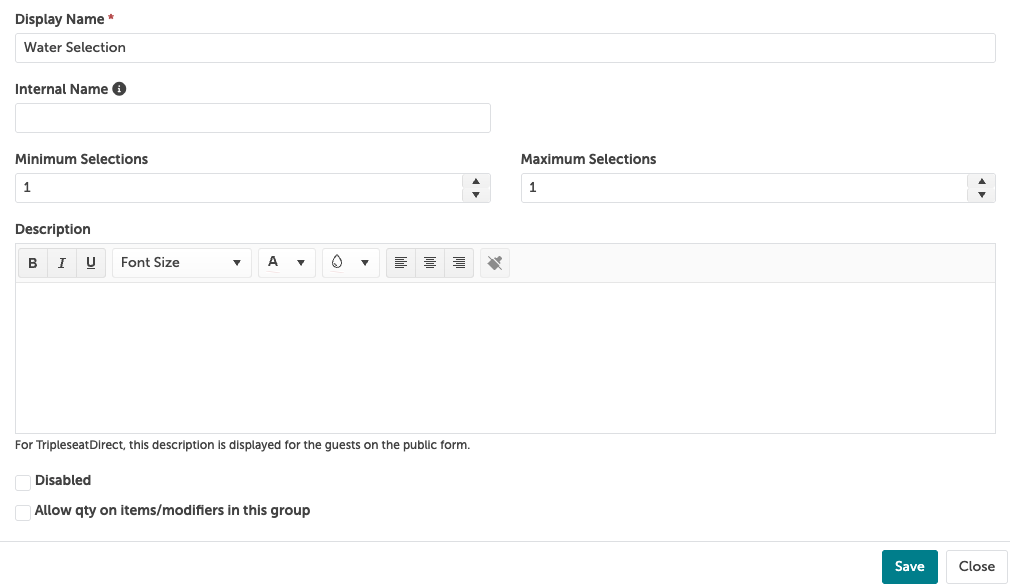Open the Font Size dropdown
This screenshot has width=1010, height=588.
click(x=182, y=263)
